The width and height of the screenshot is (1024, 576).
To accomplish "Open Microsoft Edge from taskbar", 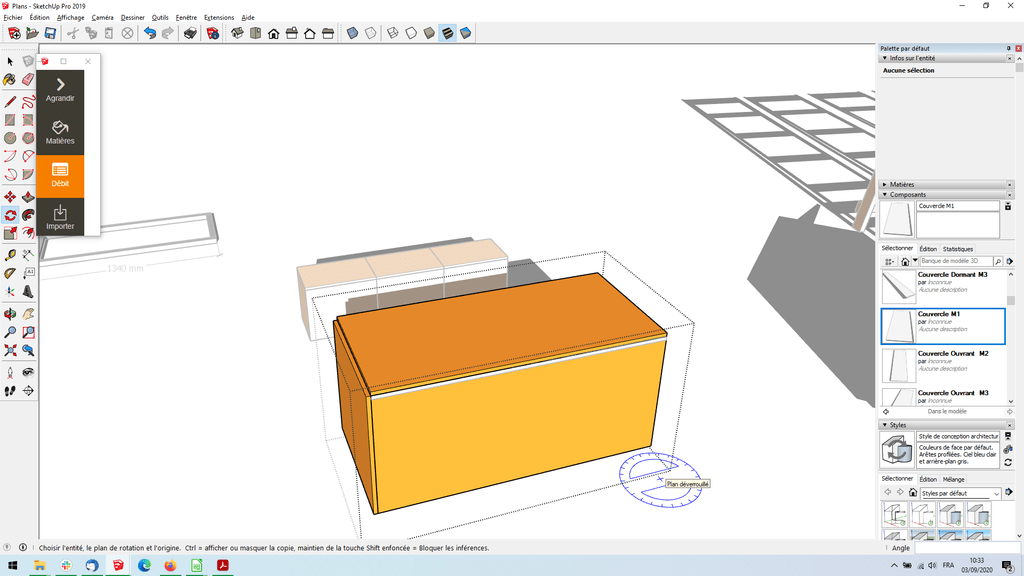I will click(144, 566).
